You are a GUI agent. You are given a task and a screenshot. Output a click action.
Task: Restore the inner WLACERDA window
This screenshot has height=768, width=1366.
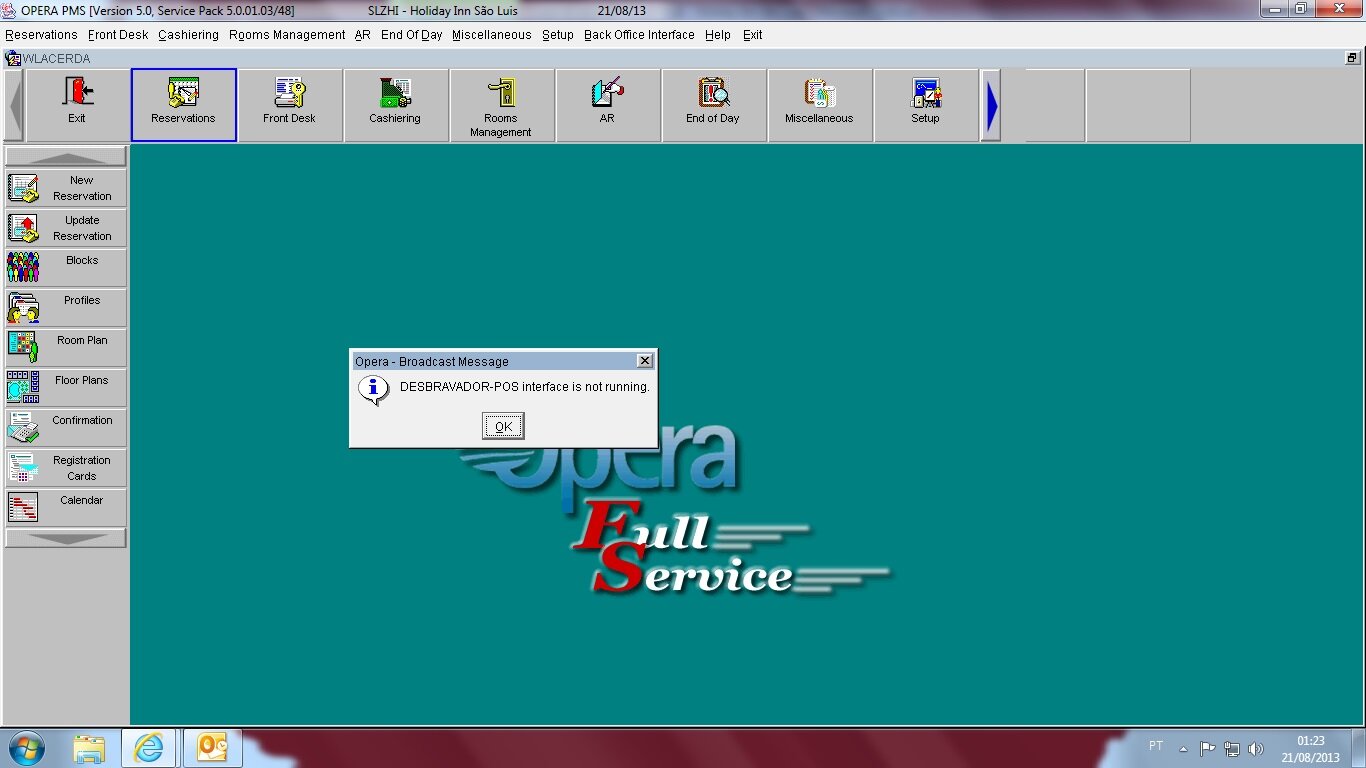click(x=1353, y=59)
